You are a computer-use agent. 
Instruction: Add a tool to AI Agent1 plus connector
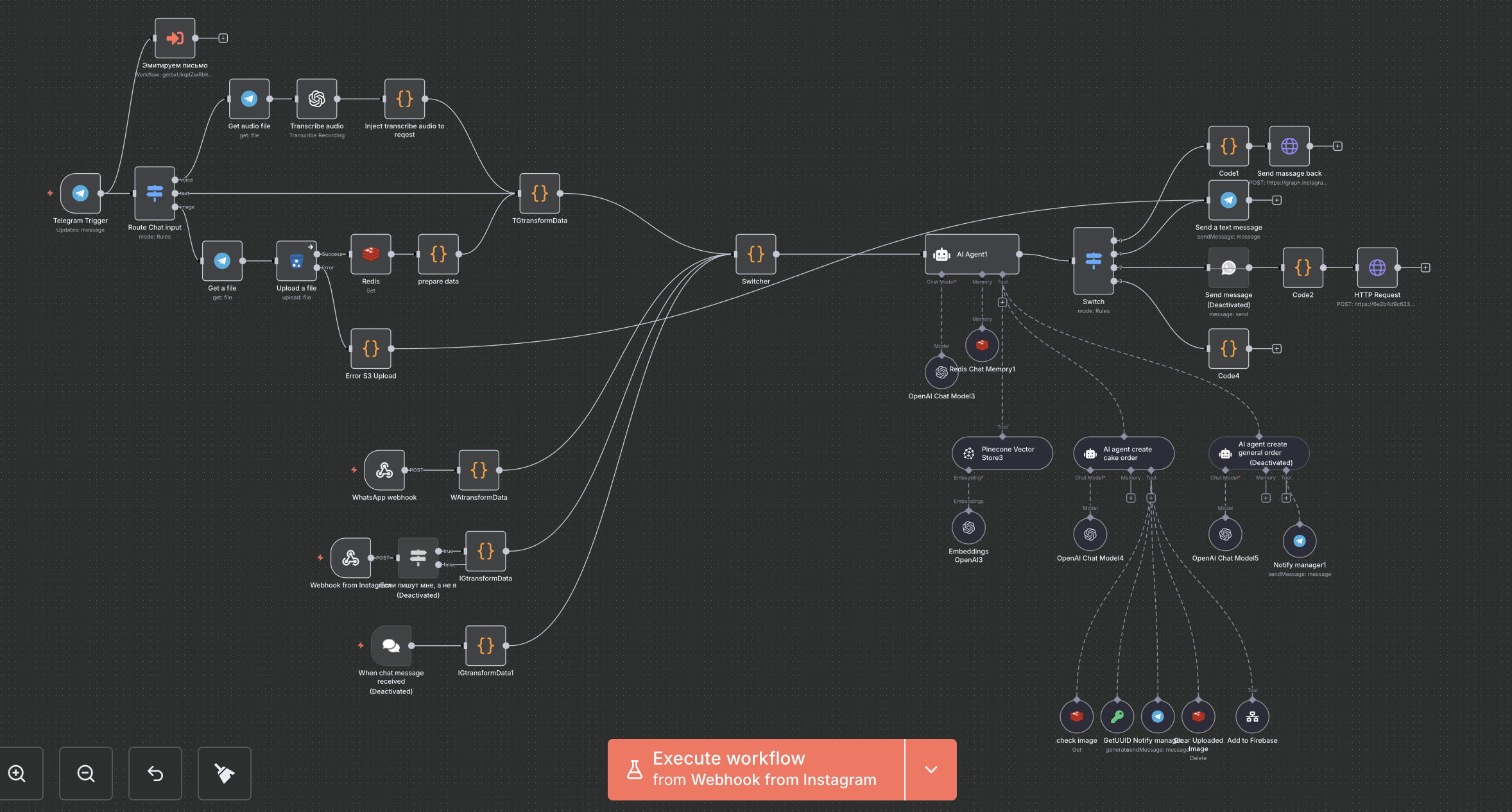click(x=1002, y=302)
